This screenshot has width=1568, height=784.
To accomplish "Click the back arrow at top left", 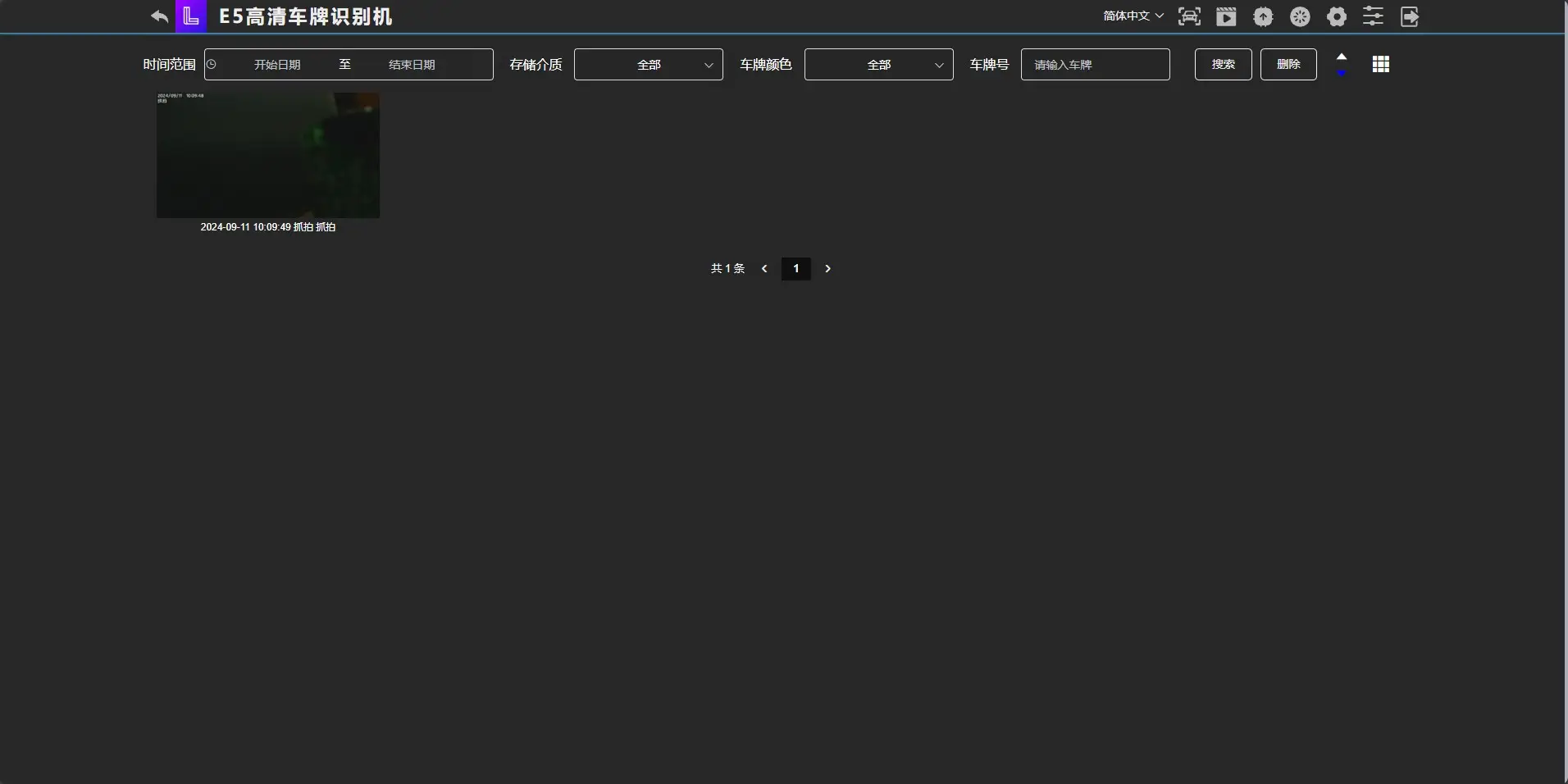I will (x=158, y=16).
